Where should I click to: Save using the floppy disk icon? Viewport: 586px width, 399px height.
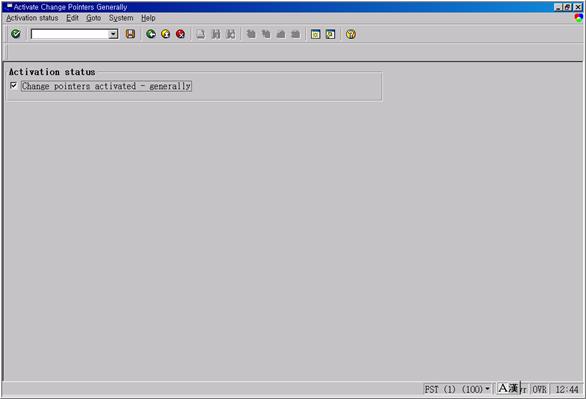coord(130,34)
